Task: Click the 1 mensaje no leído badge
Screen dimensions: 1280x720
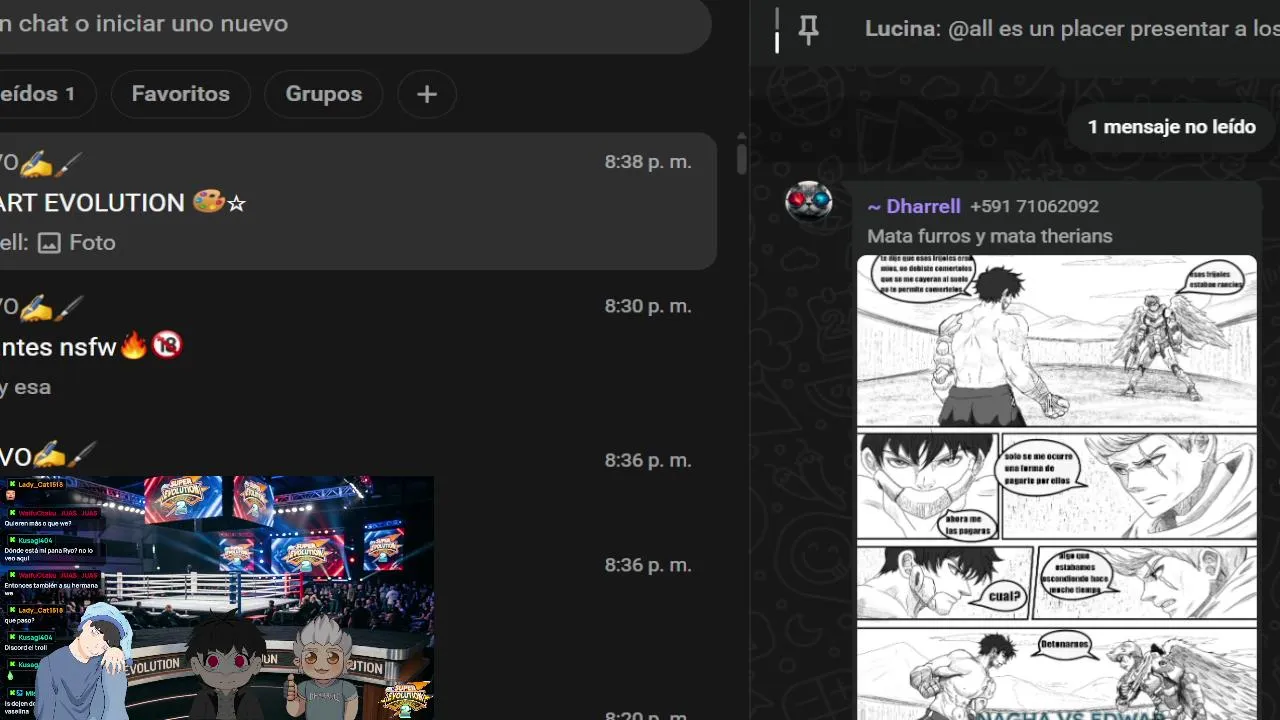Action: (x=1172, y=127)
